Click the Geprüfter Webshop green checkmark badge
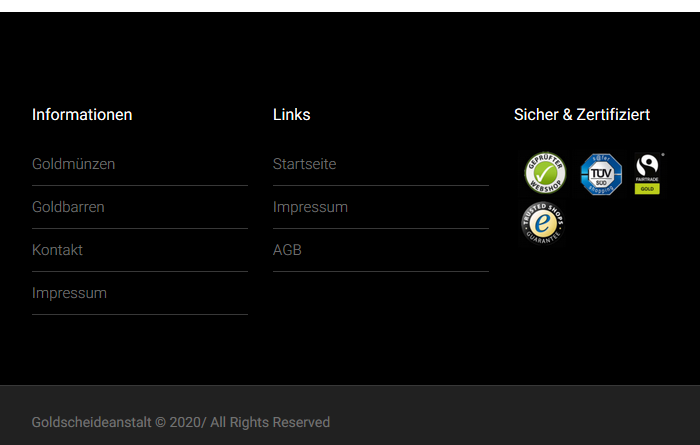This screenshot has width=700, height=445. pyautogui.click(x=545, y=173)
